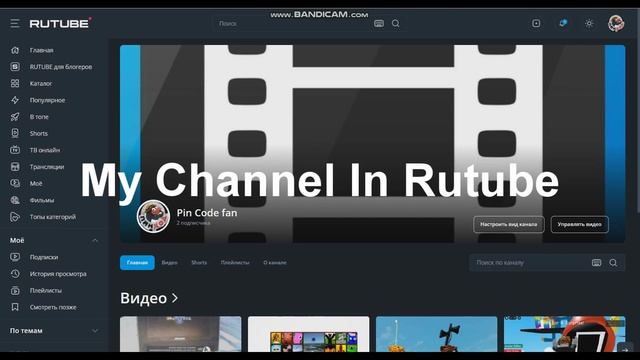Switch to the Shorts channel tab
640x360 pixels.
(x=199, y=262)
